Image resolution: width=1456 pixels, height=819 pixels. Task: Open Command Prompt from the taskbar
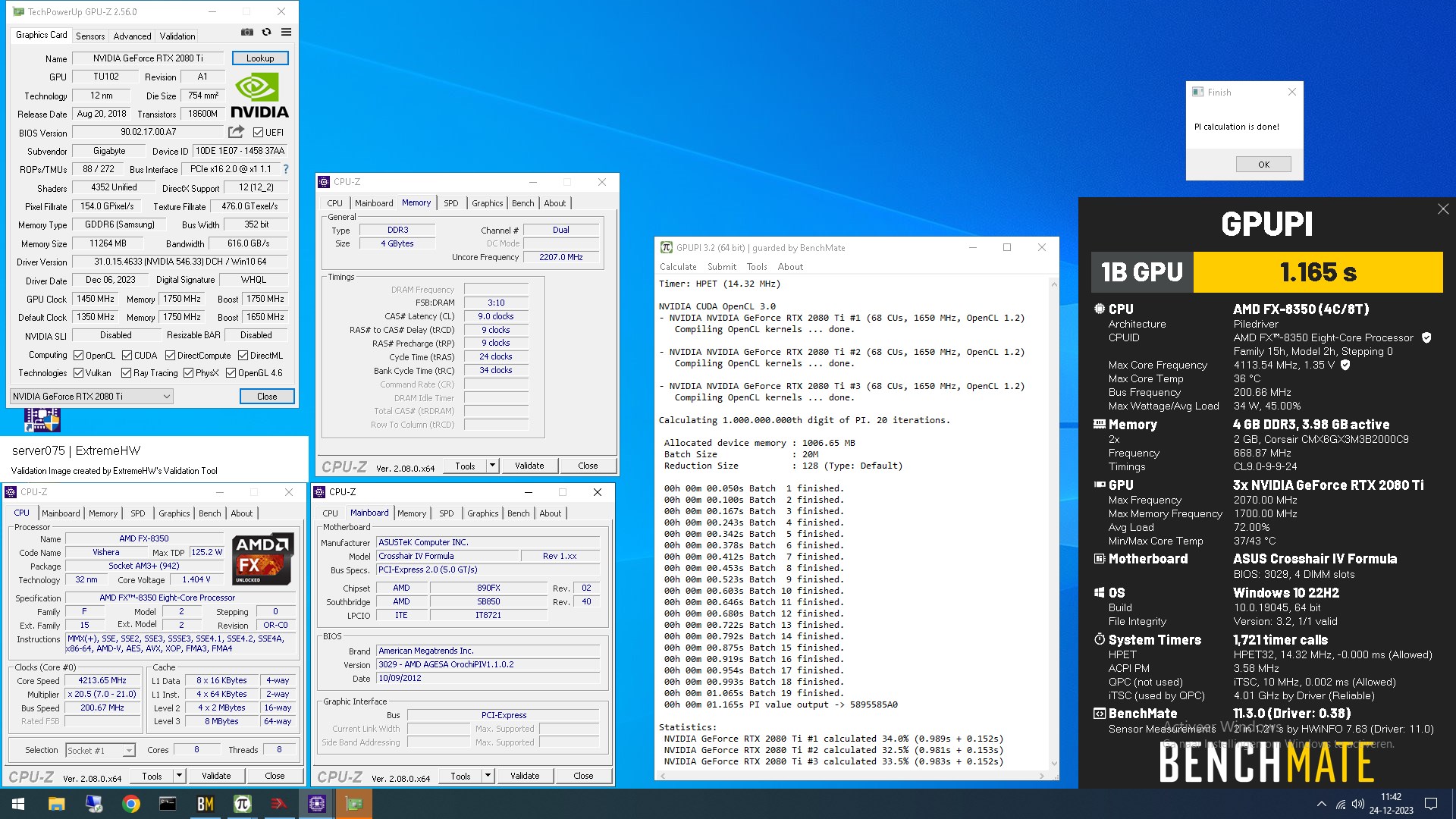pos(168,804)
